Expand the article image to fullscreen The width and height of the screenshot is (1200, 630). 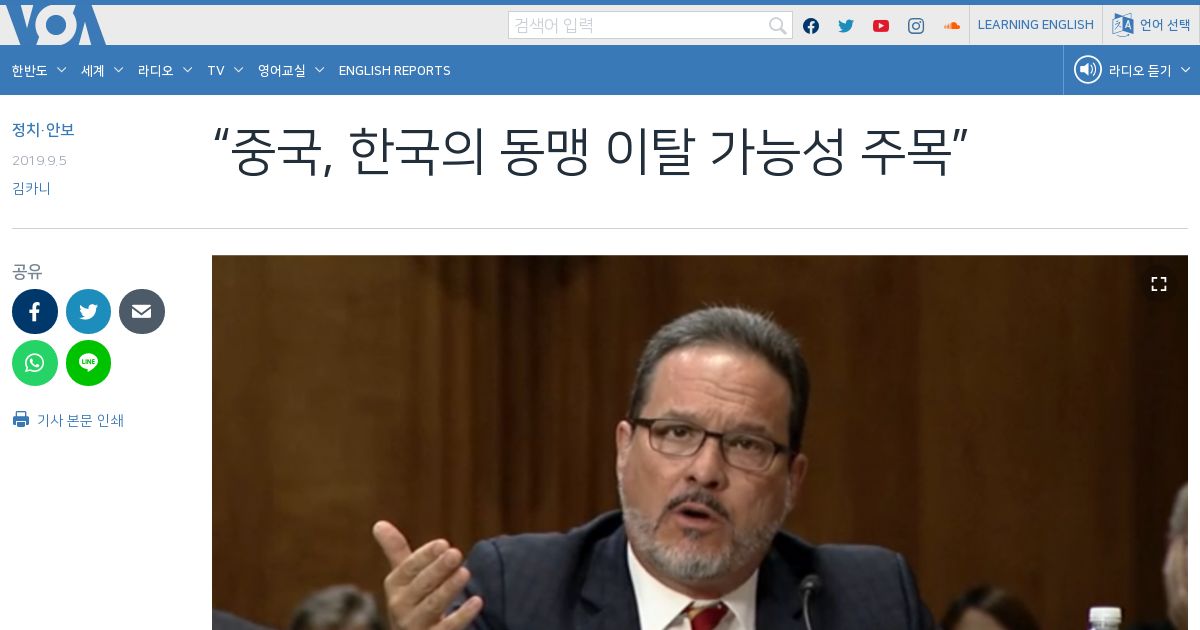click(1159, 284)
